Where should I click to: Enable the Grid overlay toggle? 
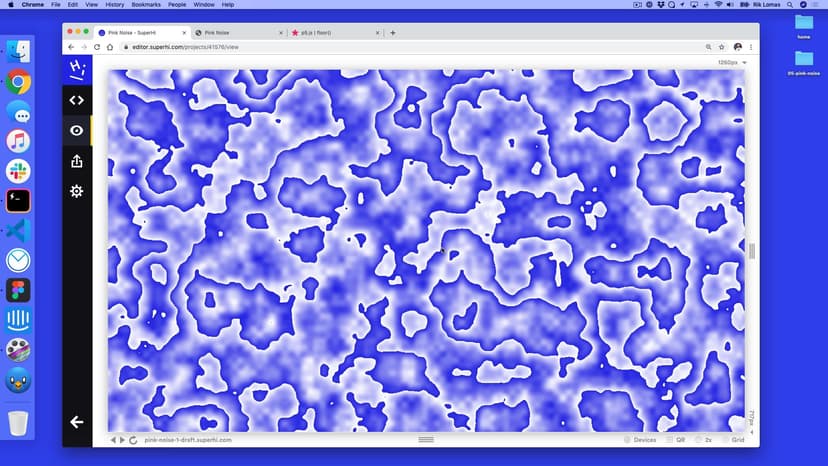(732, 440)
